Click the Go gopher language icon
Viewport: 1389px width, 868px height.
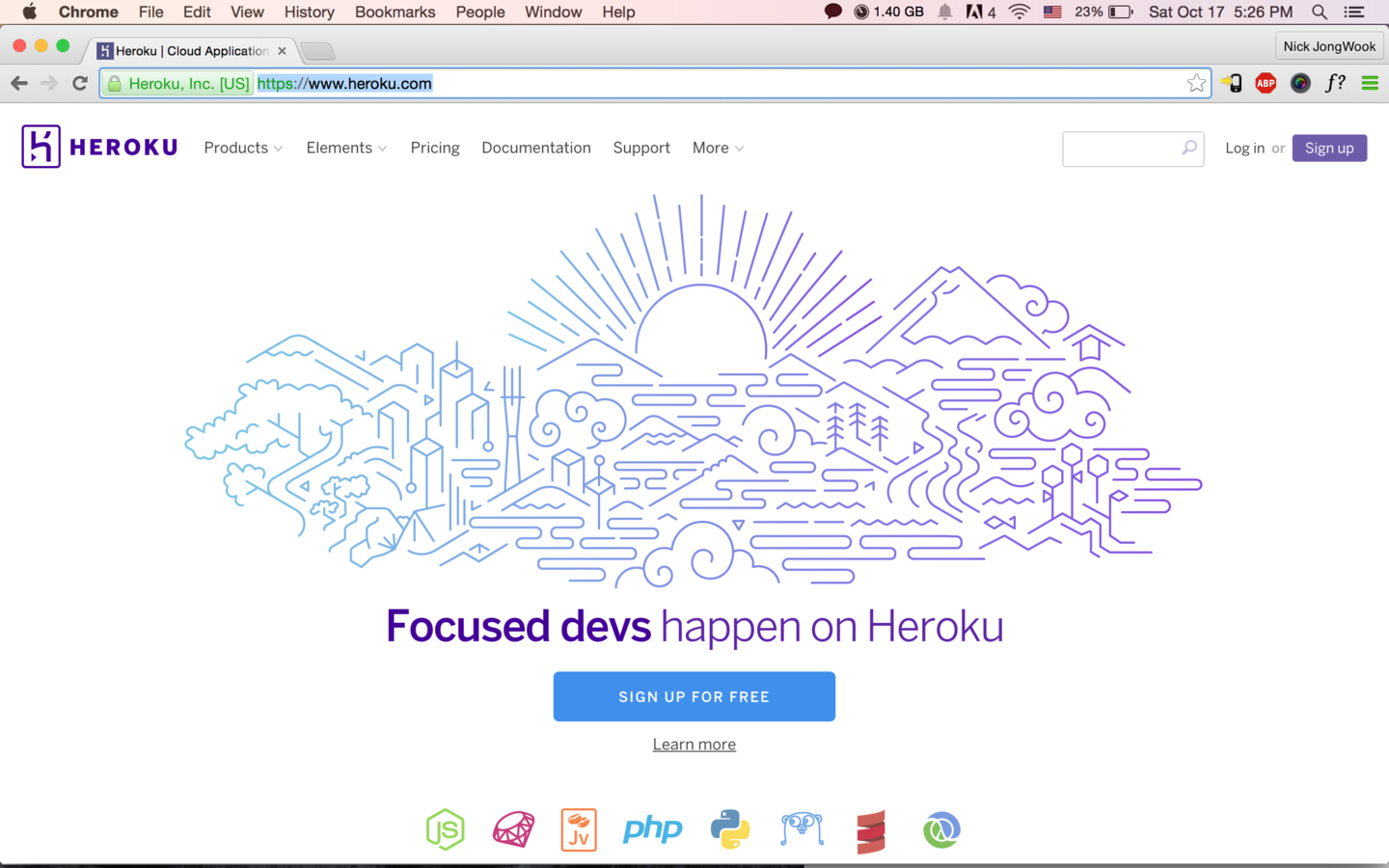tap(803, 828)
